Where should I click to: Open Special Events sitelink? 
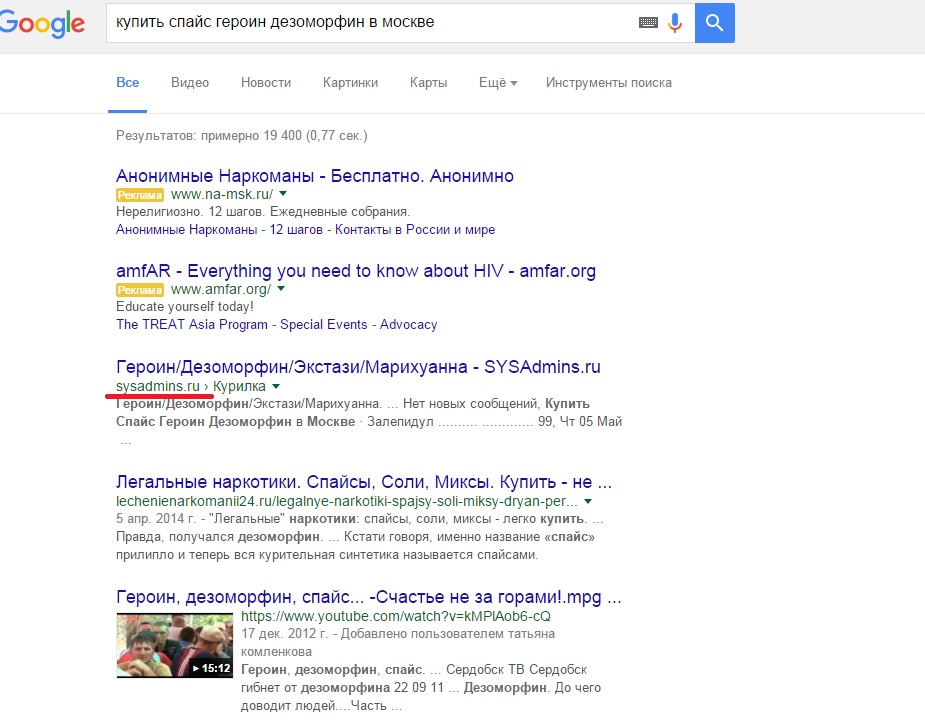point(324,324)
